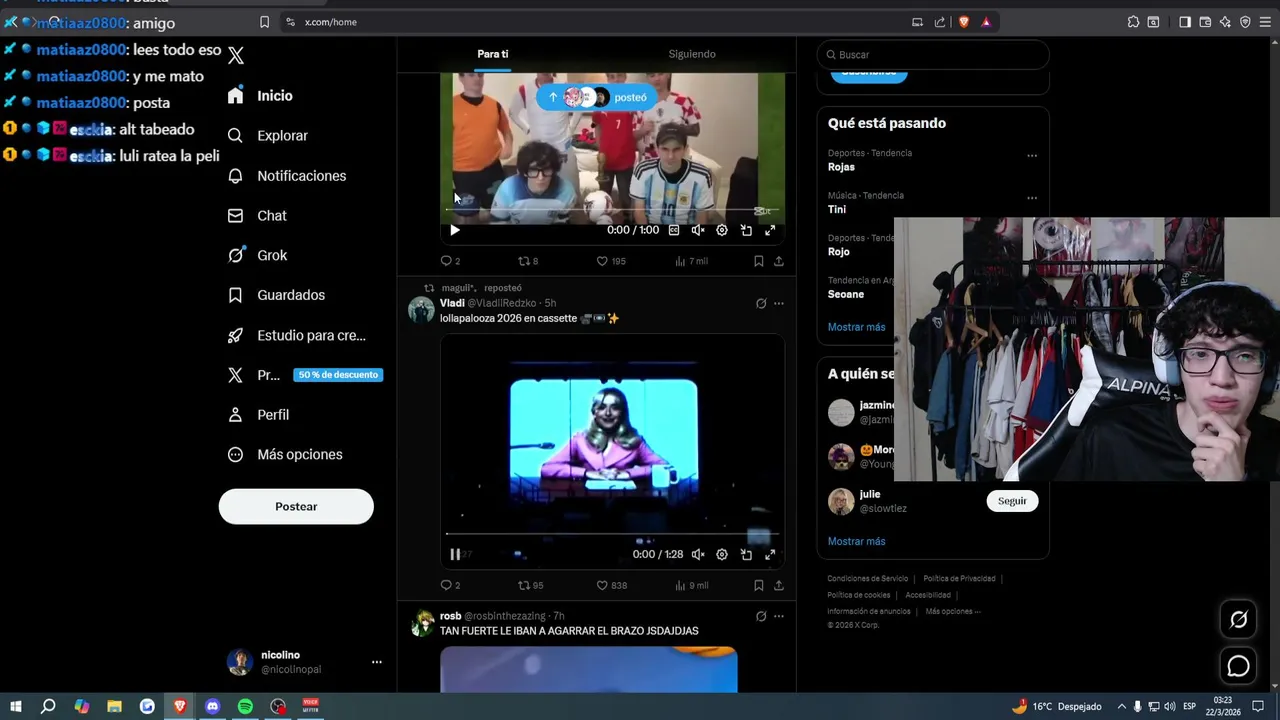Pause the lollapalooza cassette video
This screenshot has width=1280, height=720.
coord(455,554)
